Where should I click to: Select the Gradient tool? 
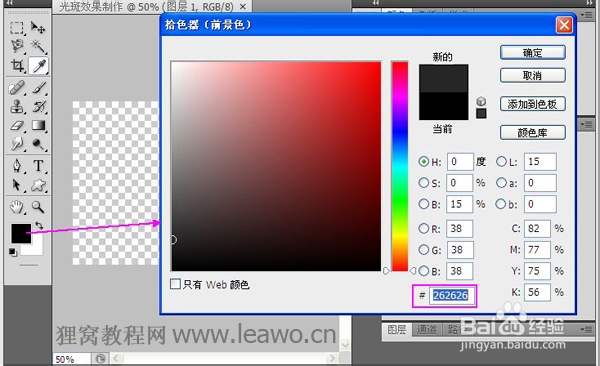click(x=39, y=125)
